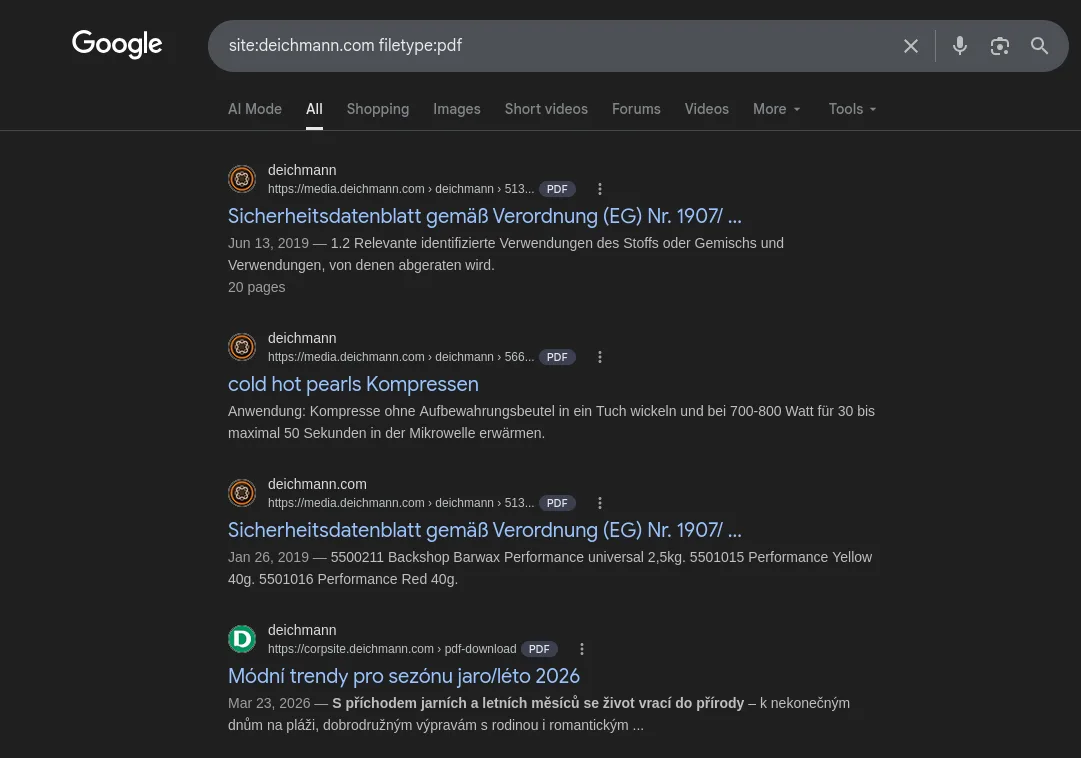This screenshot has width=1081, height=758.
Task: Open the Images tab
Action: tap(456, 109)
